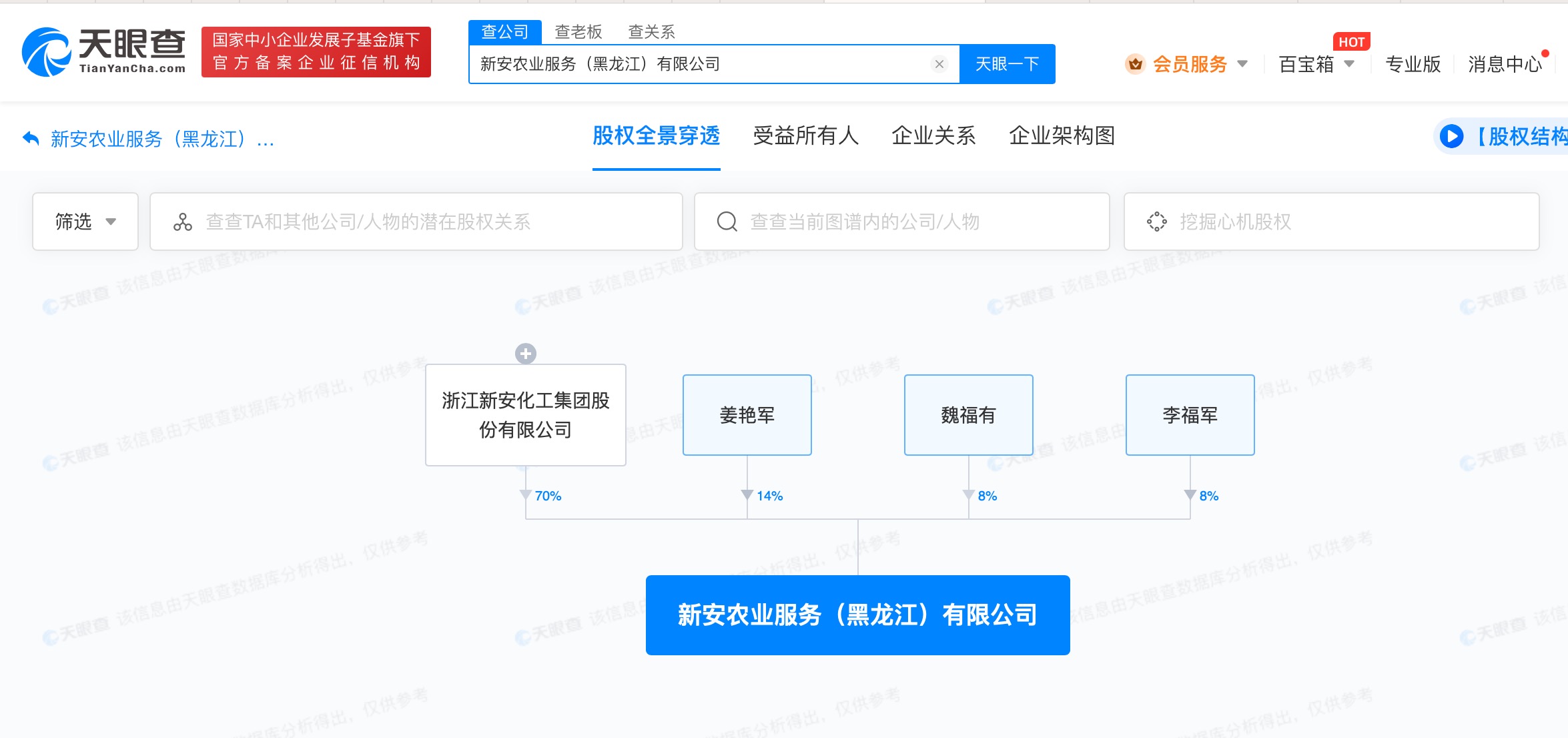This screenshot has height=738, width=1568.
Task: Switch to the 企业关系 tab
Action: click(934, 135)
